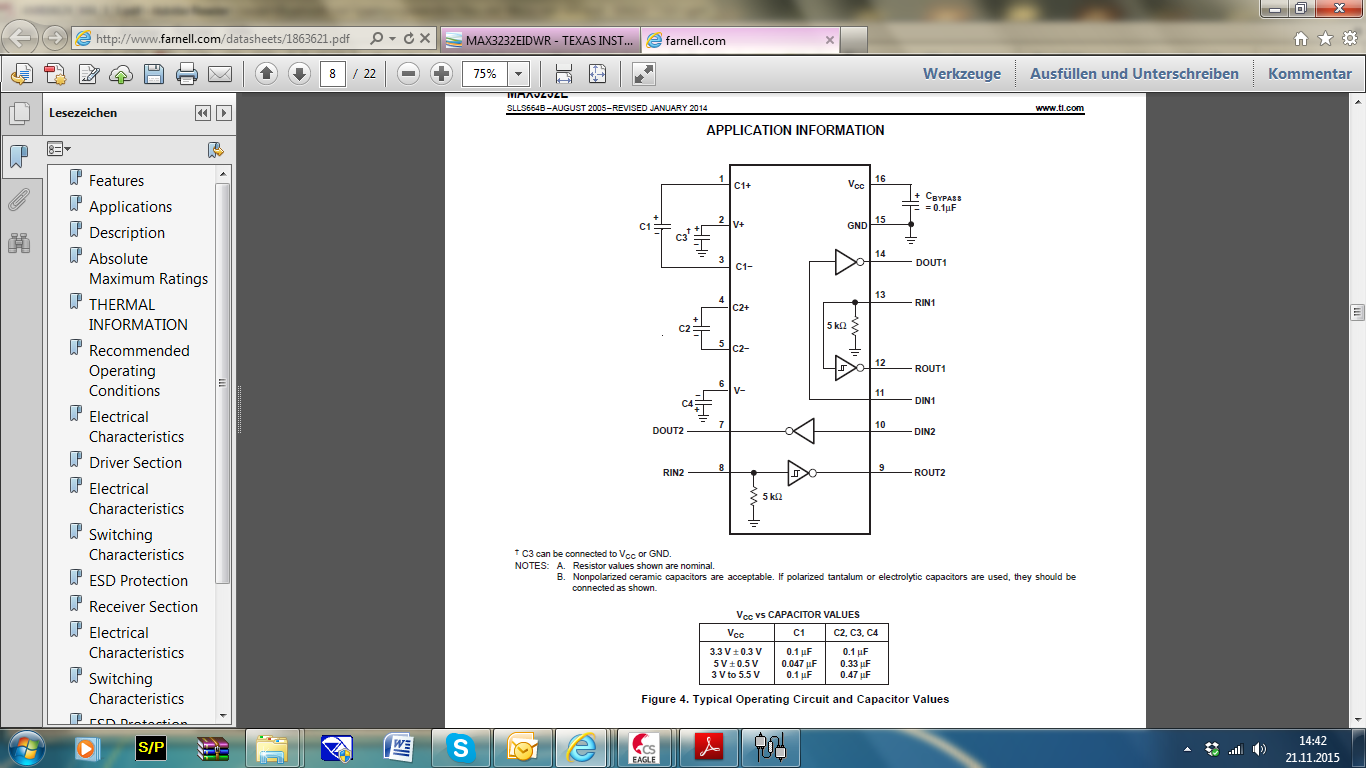Screen dimensions: 1366x768
Task: Open the address bar autocomplete dropdown arrow
Action: click(393, 39)
